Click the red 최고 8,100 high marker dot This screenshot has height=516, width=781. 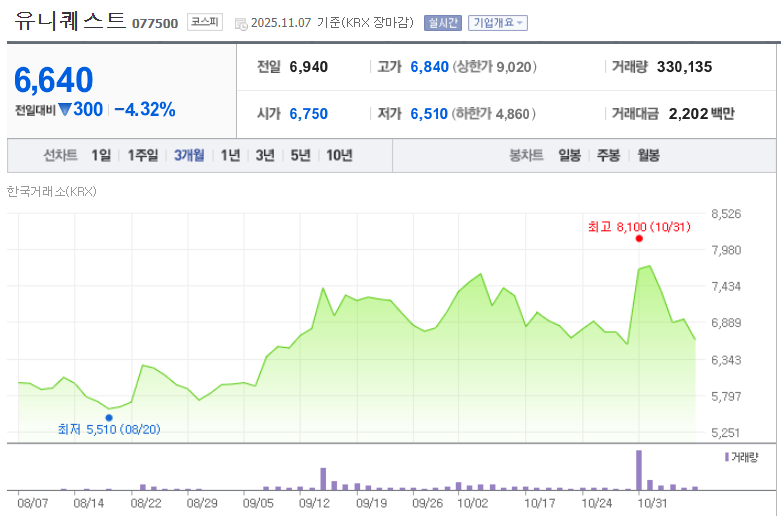pos(639,239)
